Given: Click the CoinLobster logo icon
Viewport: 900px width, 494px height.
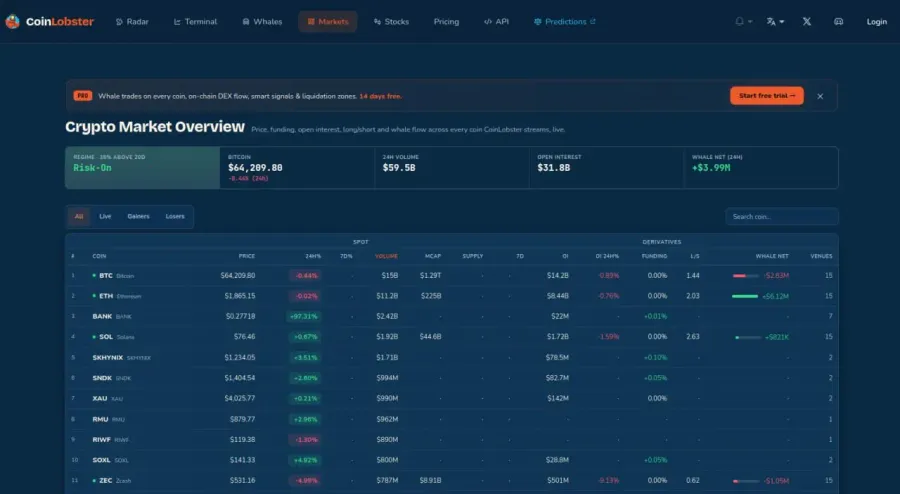Looking at the screenshot, I should (13, 22).
